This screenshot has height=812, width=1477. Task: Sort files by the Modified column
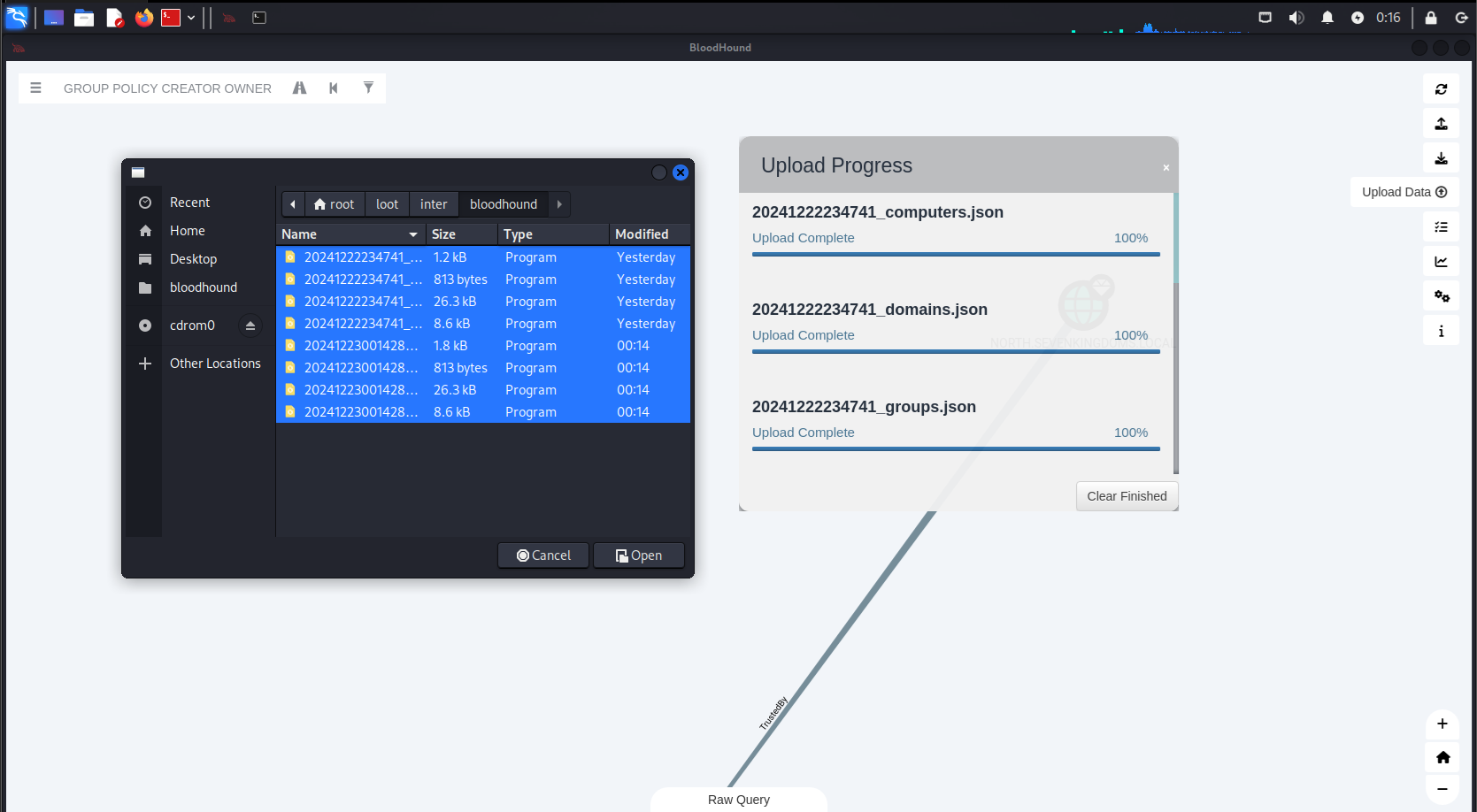point(650,234)
